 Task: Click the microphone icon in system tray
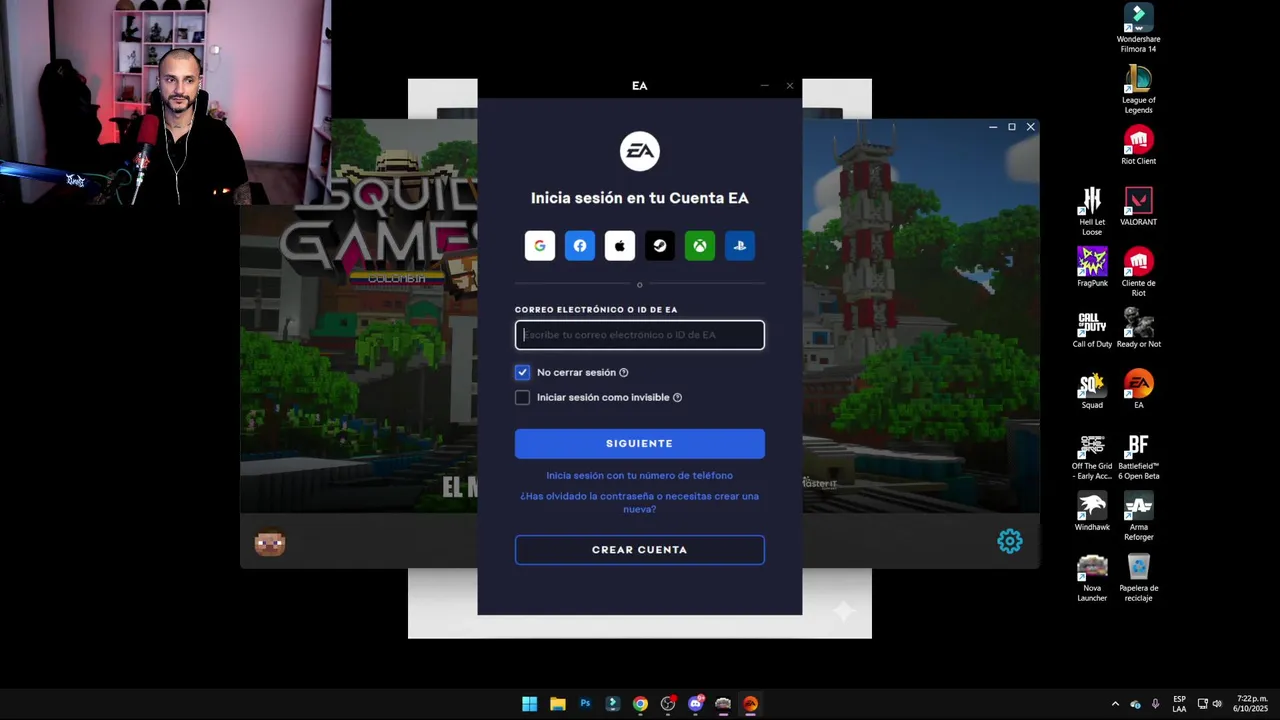coord(1155,704)
